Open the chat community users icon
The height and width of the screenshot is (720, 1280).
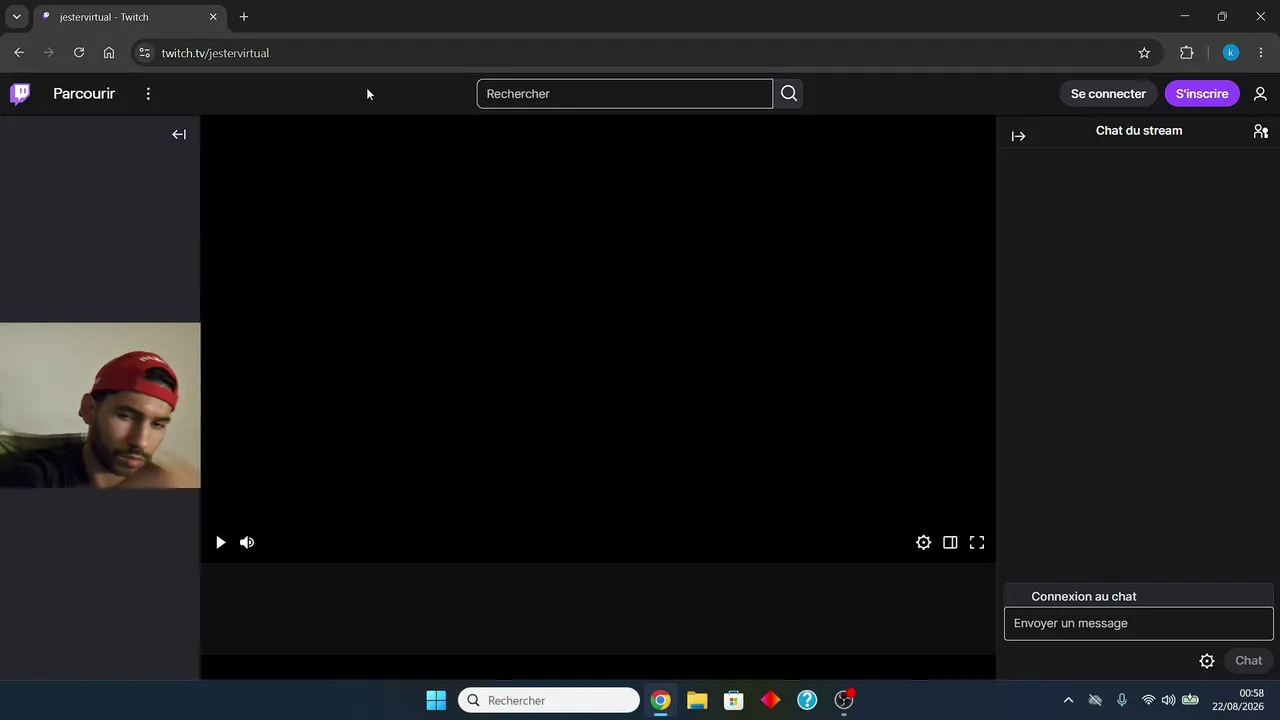tap(1260, 131)
